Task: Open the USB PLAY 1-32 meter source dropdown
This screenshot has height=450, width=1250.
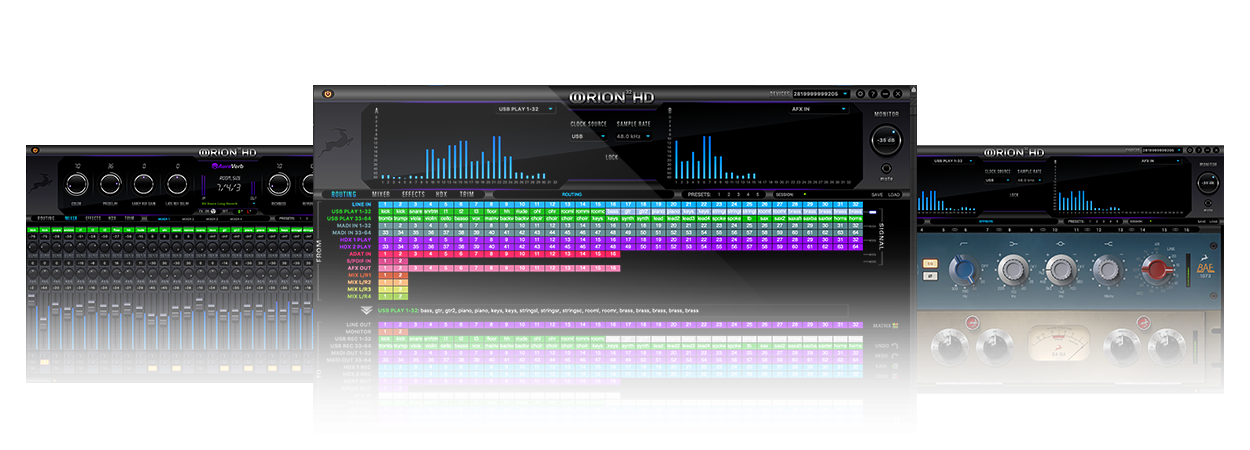Action: (x=525, y=108)
